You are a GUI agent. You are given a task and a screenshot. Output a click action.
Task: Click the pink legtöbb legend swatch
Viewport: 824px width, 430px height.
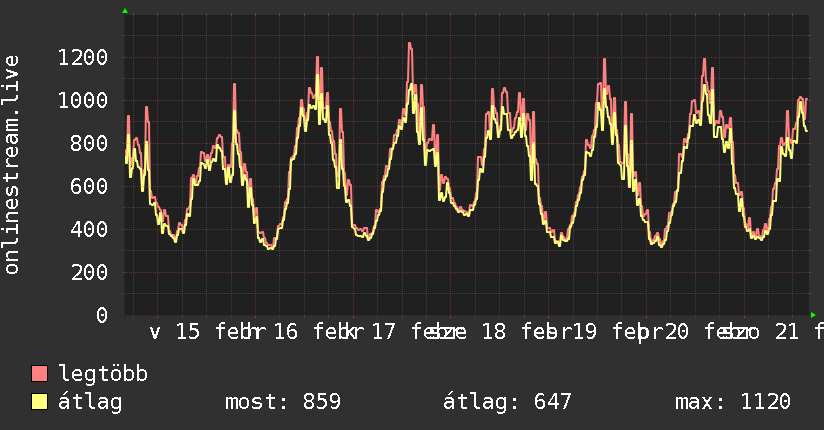[x=39, y=374]
